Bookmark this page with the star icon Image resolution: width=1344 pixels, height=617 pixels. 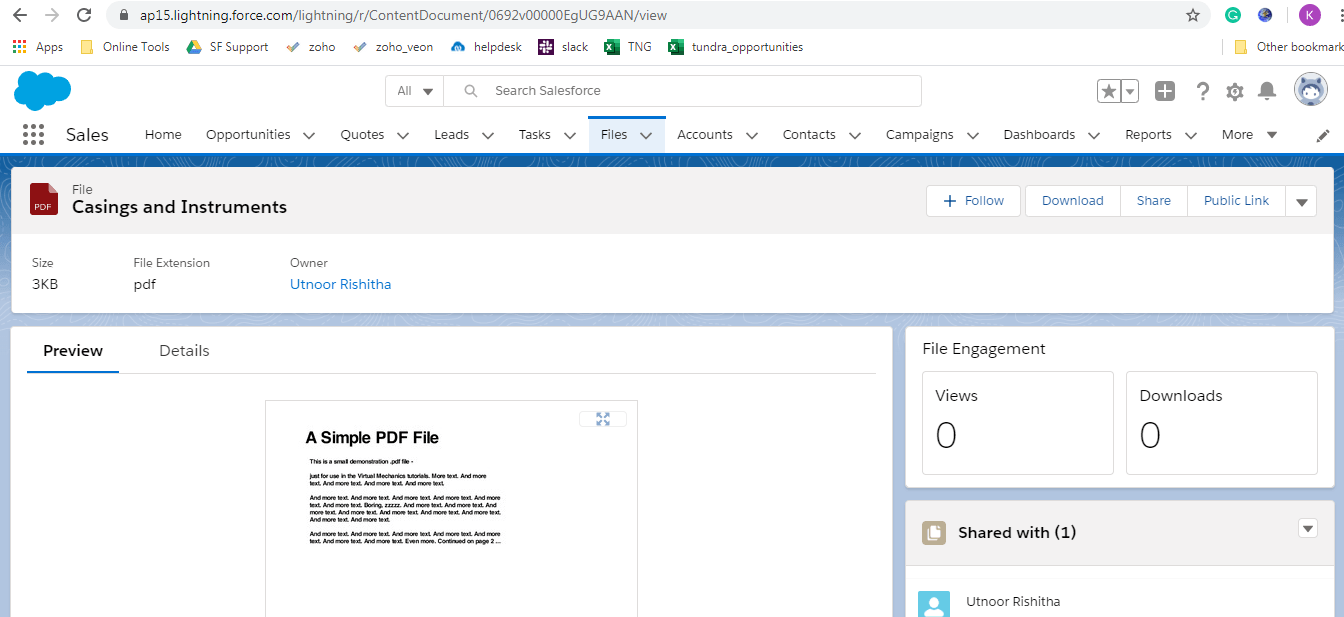point(1191,16)
